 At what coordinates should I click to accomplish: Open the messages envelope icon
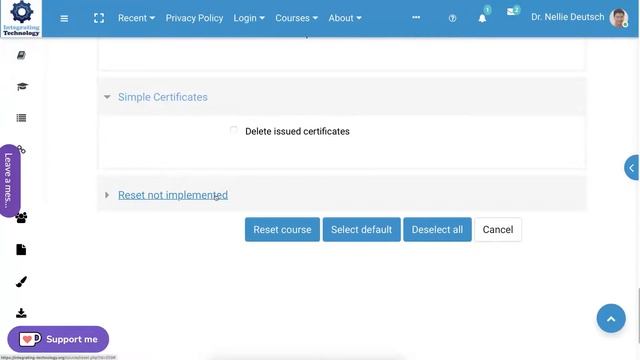tap(511, 12)
